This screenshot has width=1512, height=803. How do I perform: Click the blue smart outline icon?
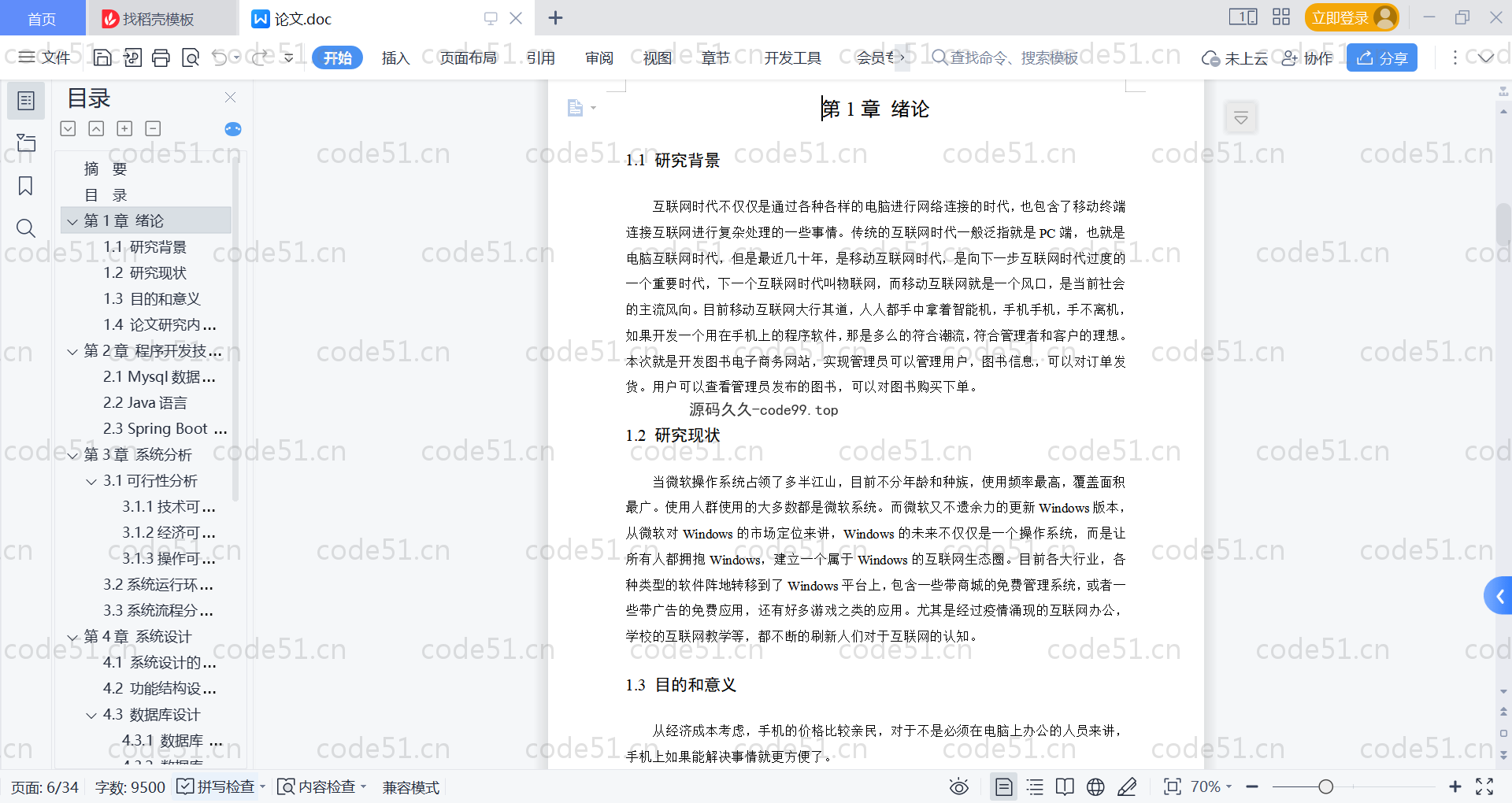click(233, 129)
